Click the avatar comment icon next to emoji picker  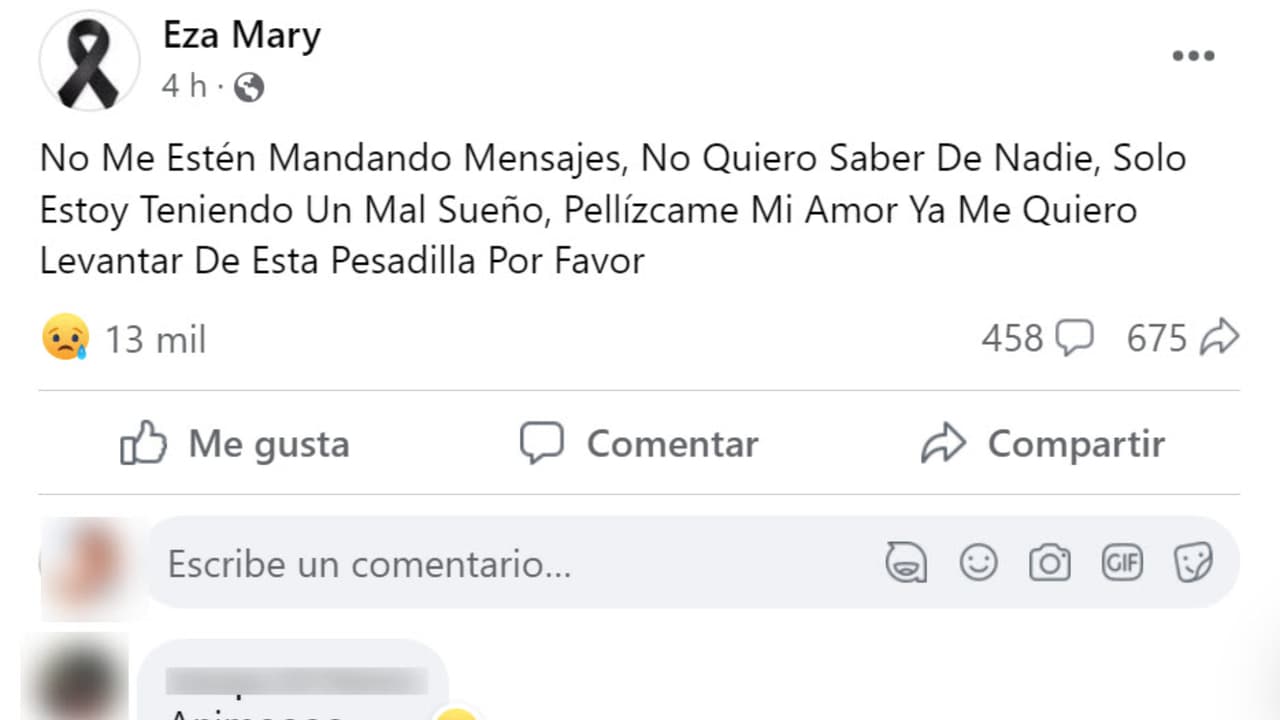pos(906,562)
